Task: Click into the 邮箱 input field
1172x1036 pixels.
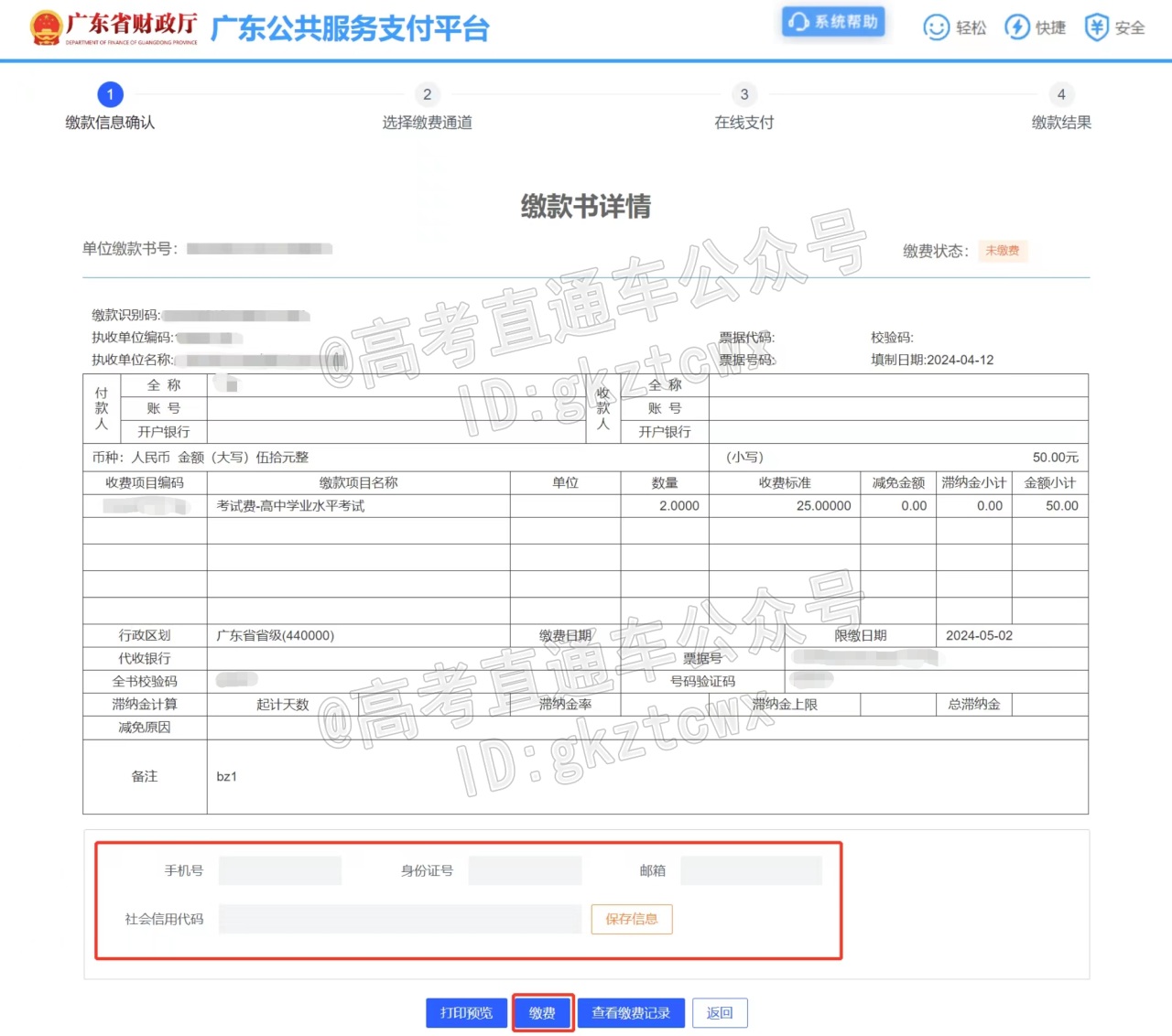Action: [x=751, y=870]
